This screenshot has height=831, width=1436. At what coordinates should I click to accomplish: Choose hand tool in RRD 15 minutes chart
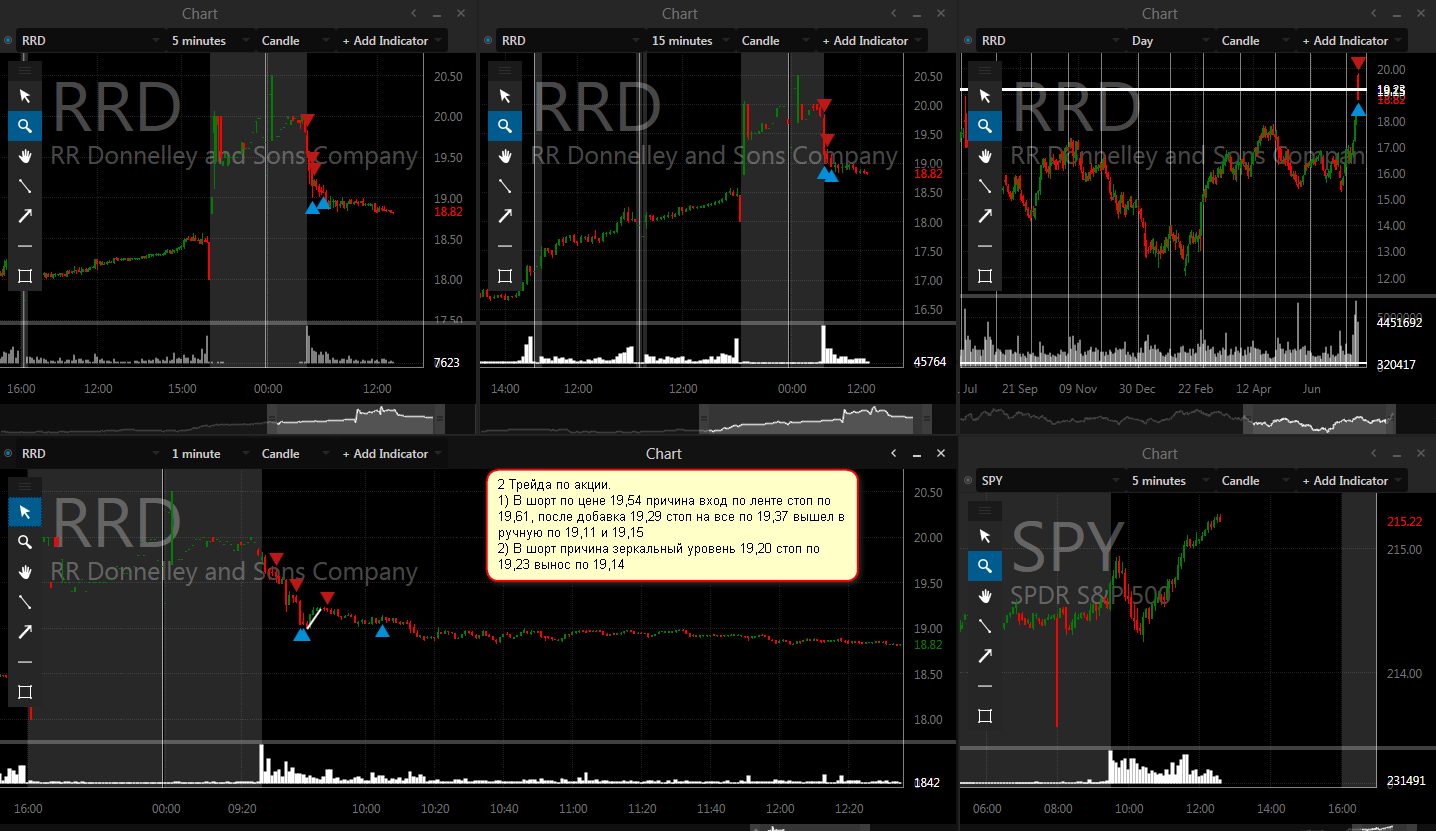[505, 156]
